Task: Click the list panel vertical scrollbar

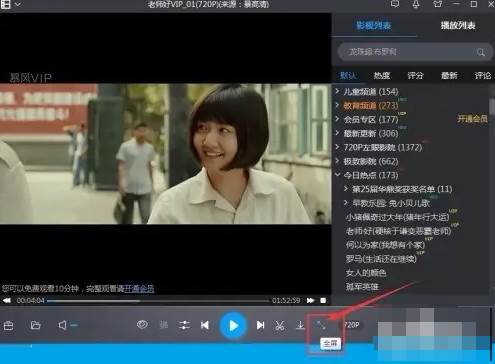Action: coord(492,107)
